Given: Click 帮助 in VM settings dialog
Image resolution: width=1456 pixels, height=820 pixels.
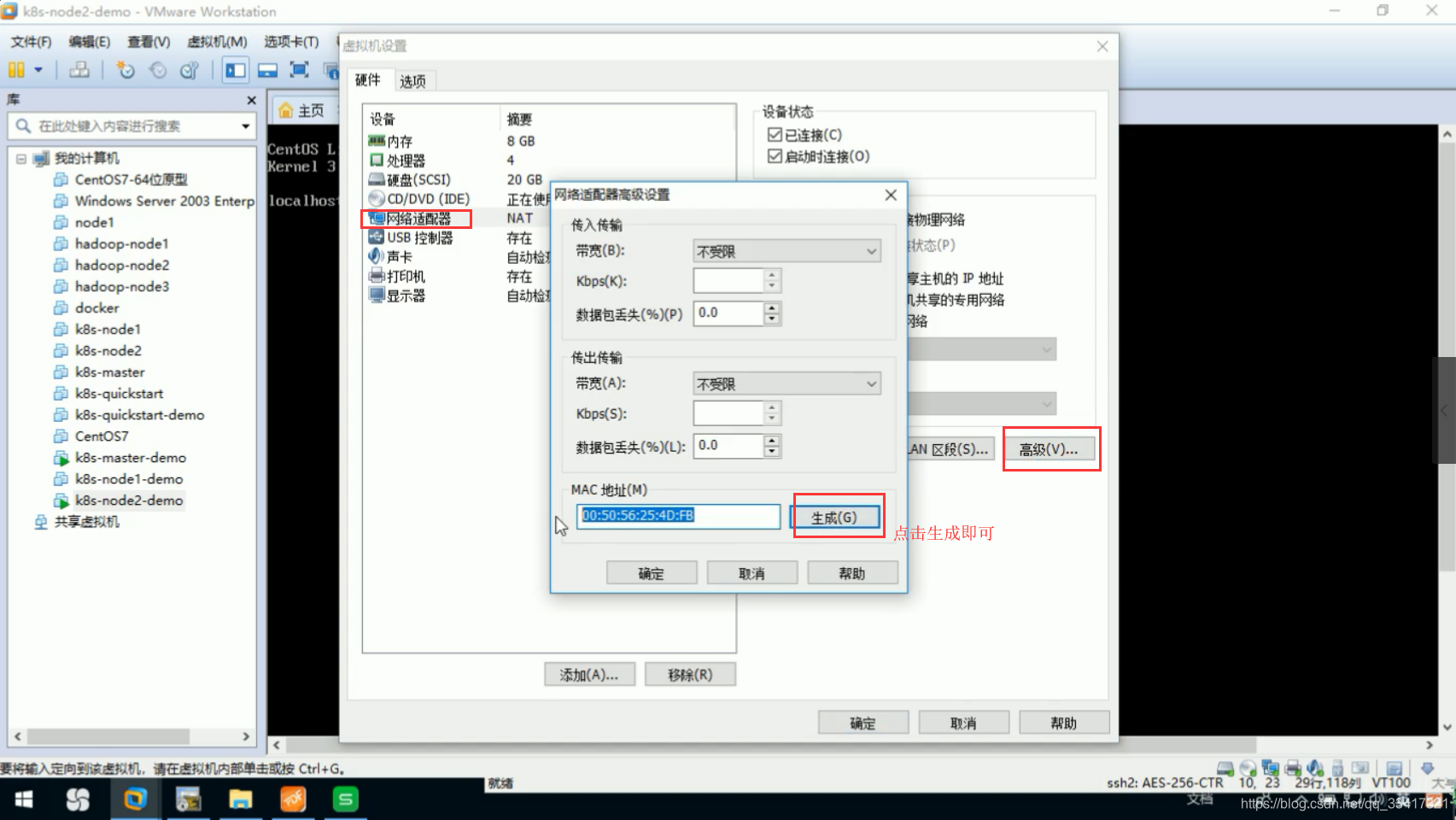Looking at the screenshot, I should 1064,723.
